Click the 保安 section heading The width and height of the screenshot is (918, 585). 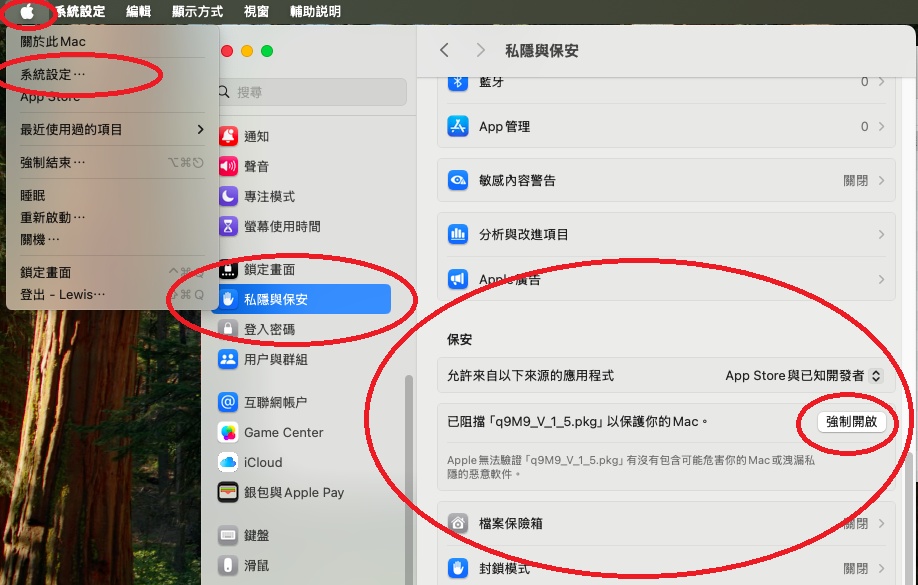tap(460, 339)
